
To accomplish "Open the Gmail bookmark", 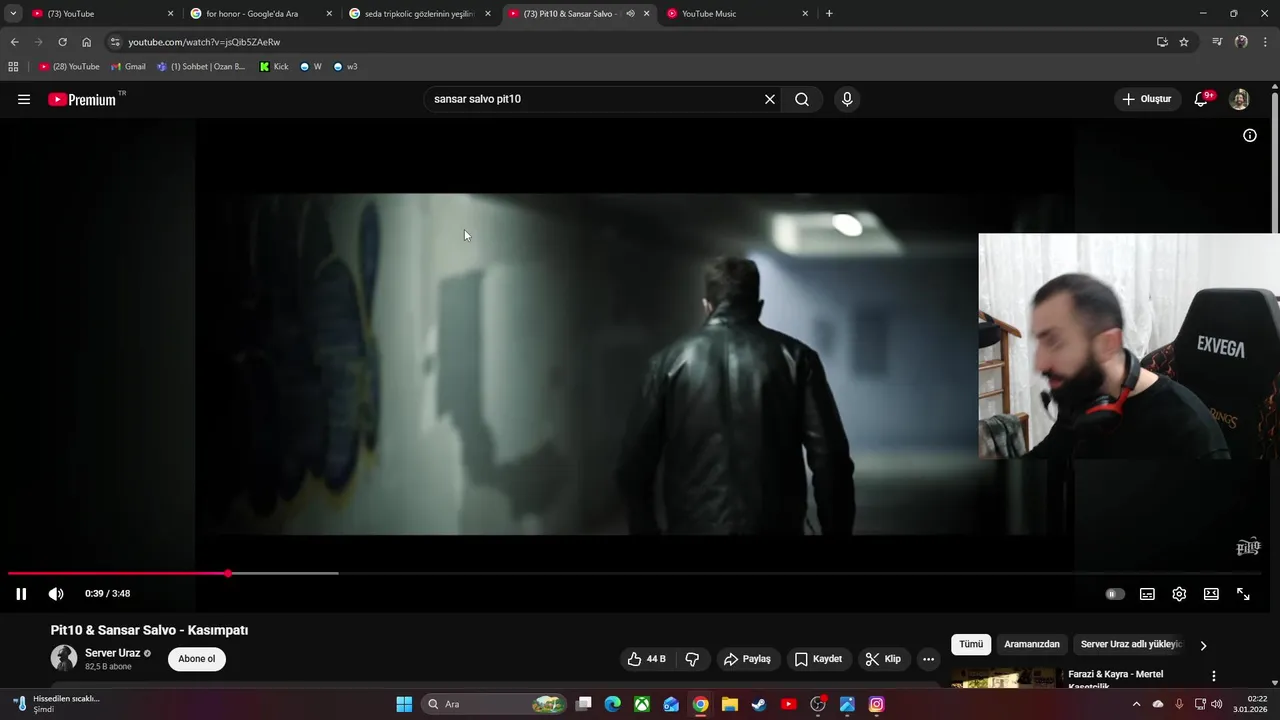I will click(x=128, y=67).
